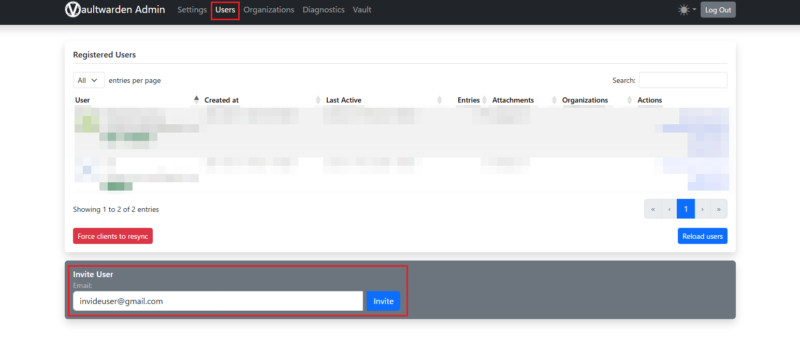The image size is (800, 361).
Task: Sort table by User column arrow
Action: point(196,100)
